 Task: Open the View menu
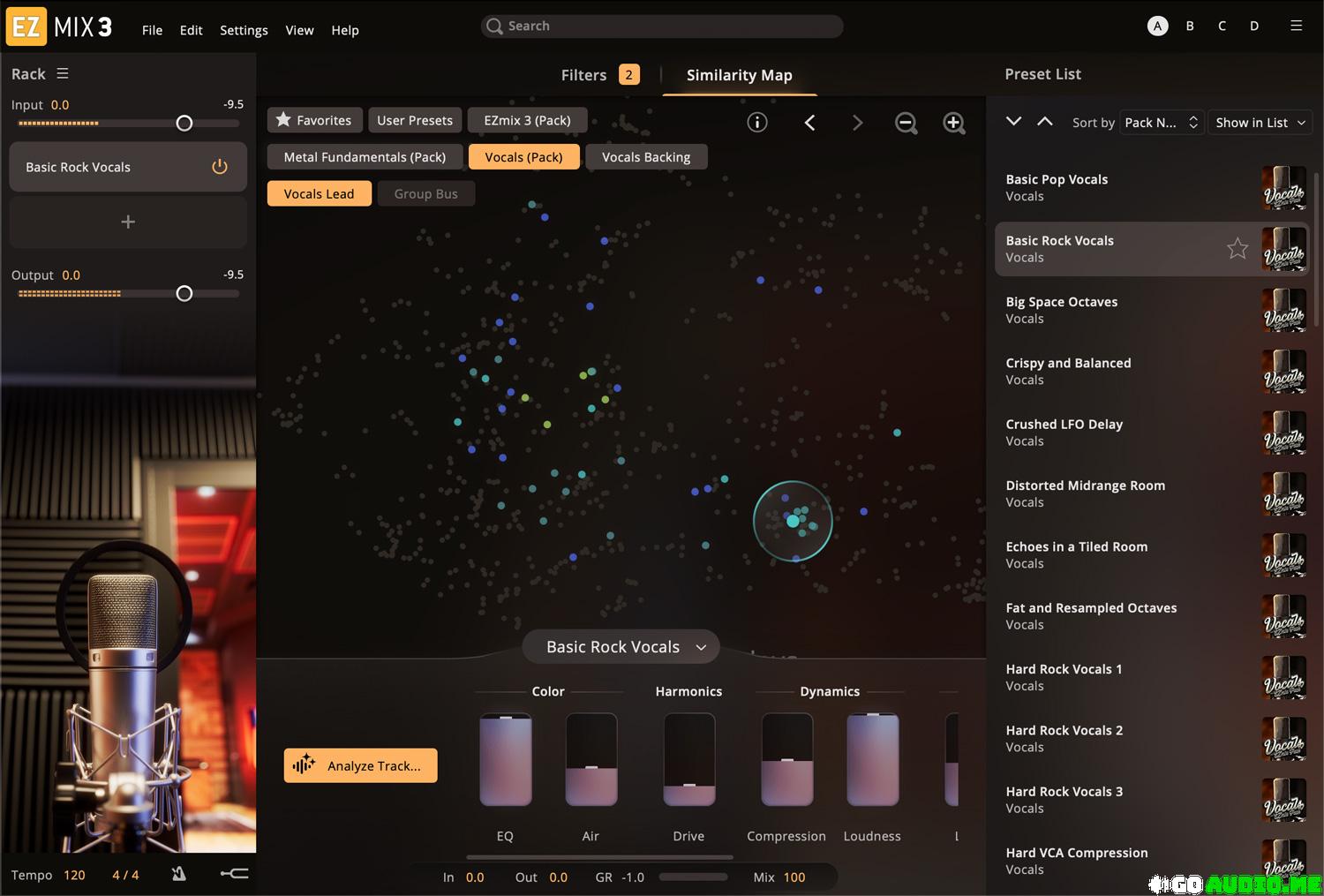point(299,30)
